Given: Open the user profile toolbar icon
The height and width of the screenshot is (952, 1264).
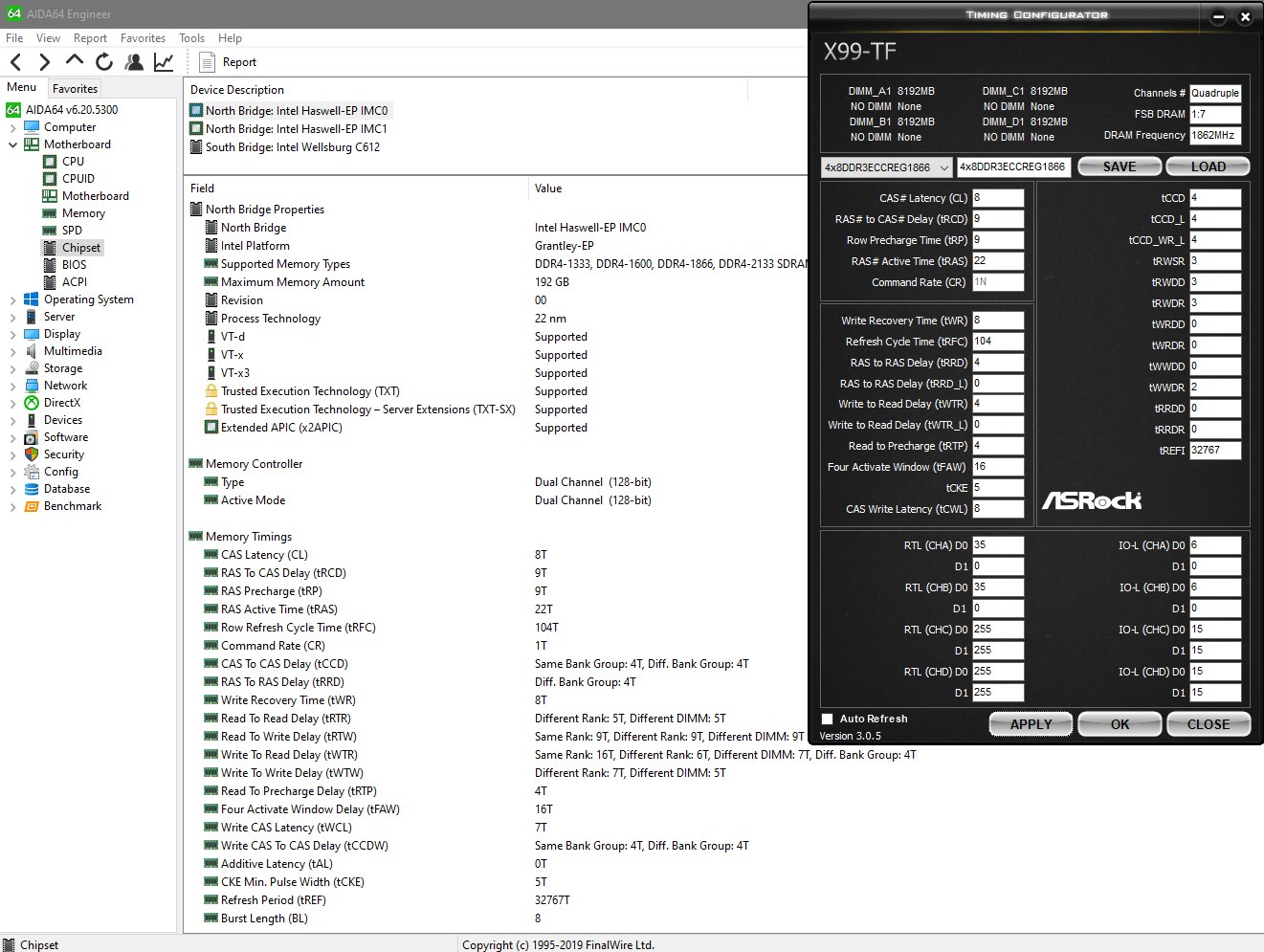Looking at the screenshot, I should click(134, 62).
